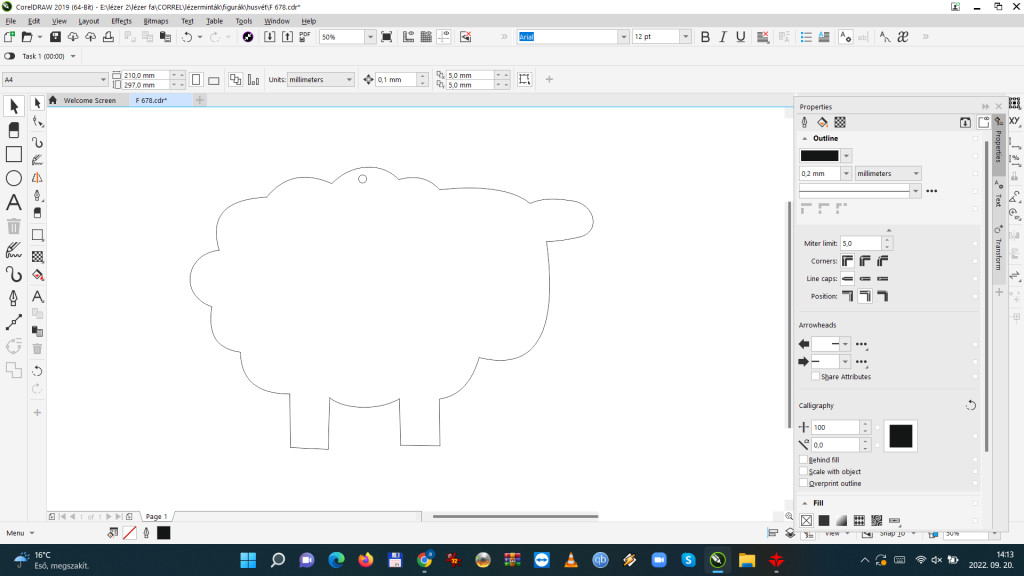Select the Rectangle tool in the toolbox
Image resolution: width=1024 pixels, height=576 pixels.
(14, 154)
